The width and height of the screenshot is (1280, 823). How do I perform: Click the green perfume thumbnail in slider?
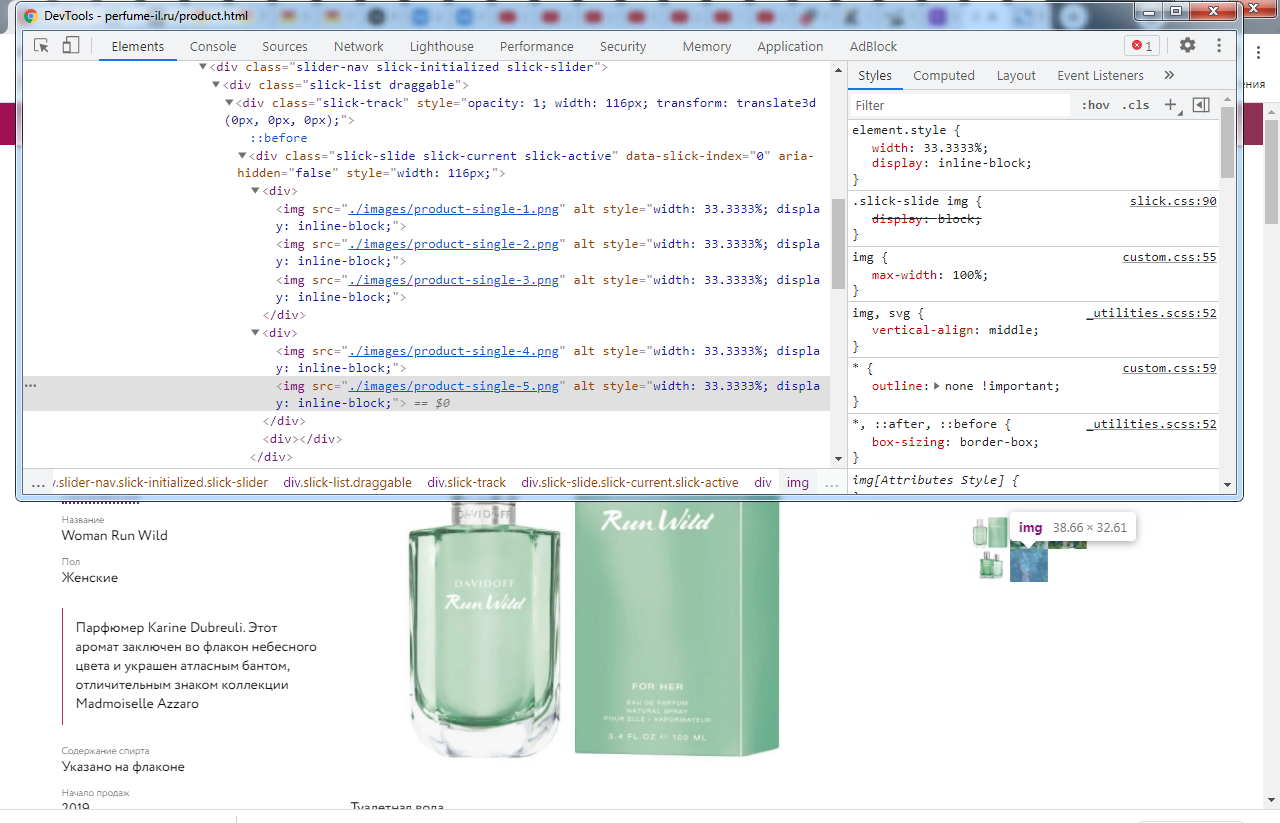991,532
